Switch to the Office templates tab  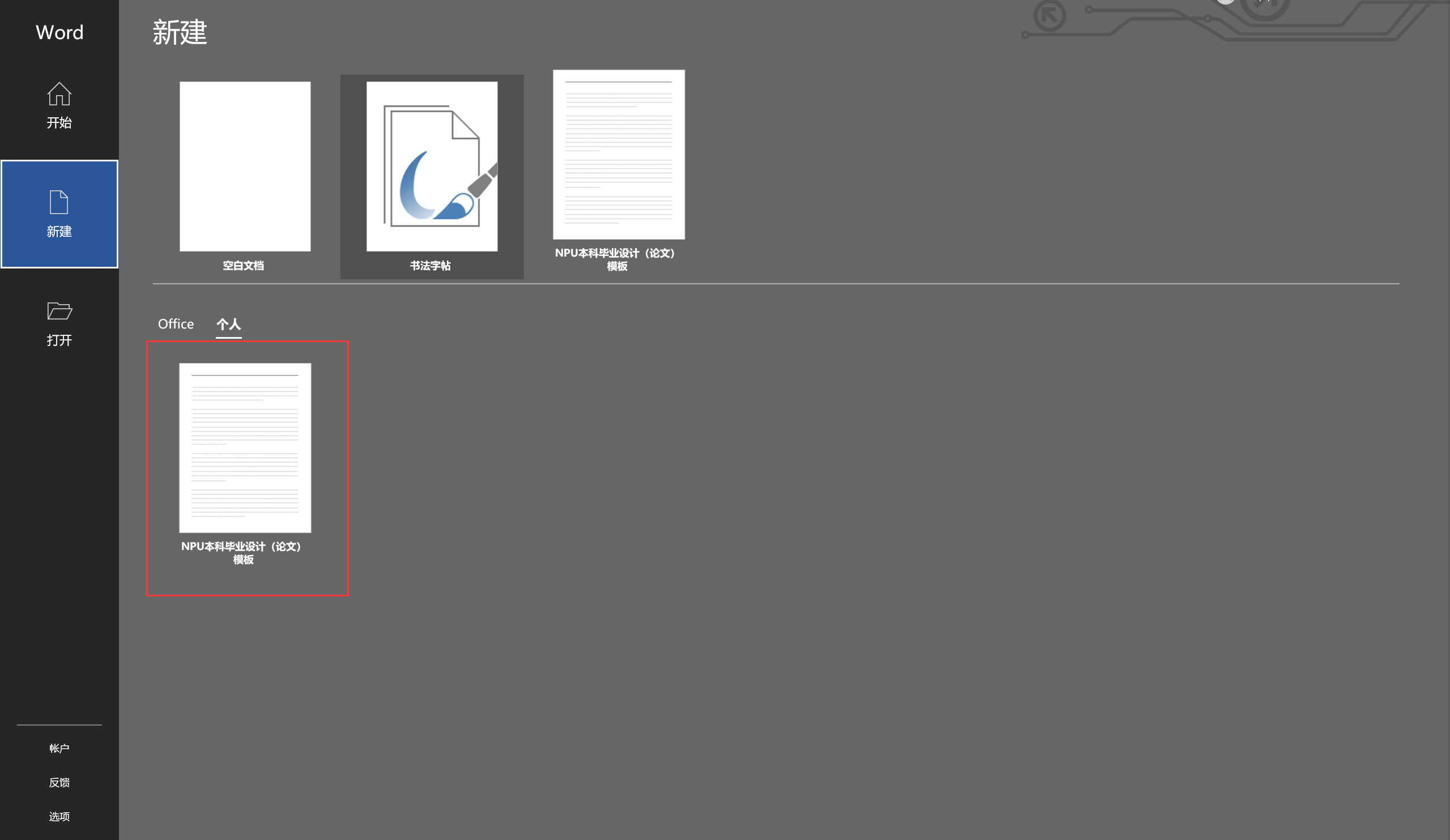click(175, 323)
